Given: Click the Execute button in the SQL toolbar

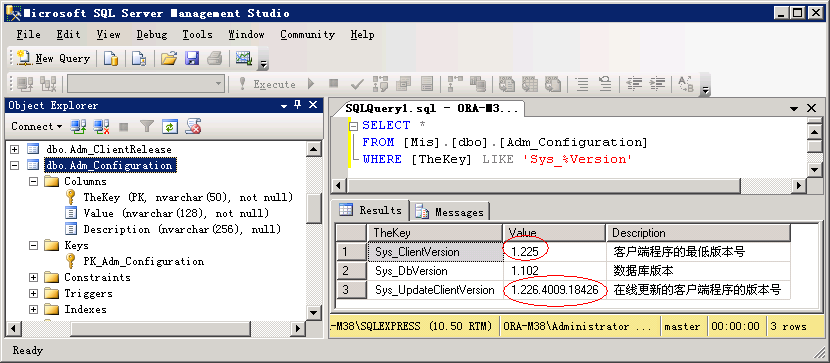Looking at the screenshot, I should point(267,84).
